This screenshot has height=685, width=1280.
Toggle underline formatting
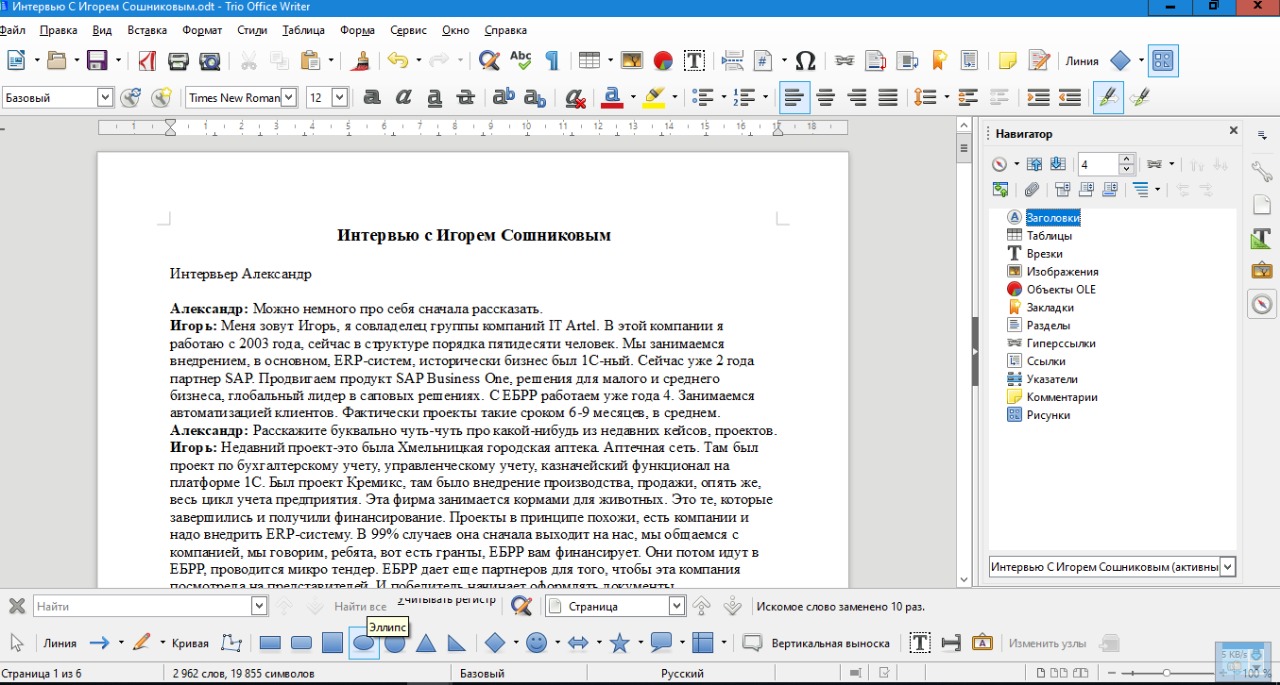[434, 98]
